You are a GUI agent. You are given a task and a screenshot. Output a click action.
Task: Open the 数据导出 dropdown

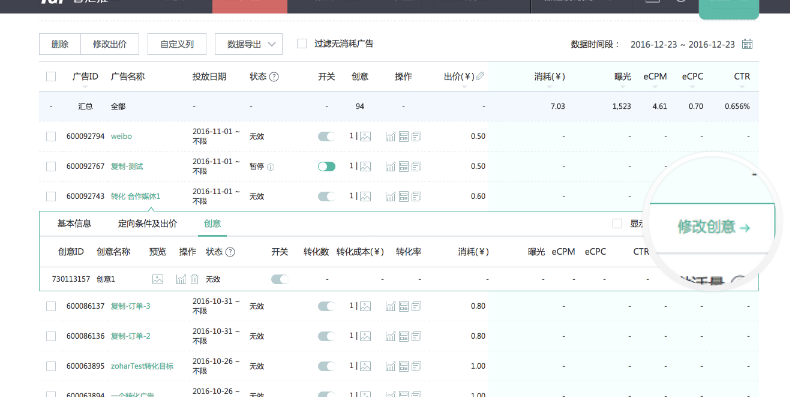tap(249, 44)
